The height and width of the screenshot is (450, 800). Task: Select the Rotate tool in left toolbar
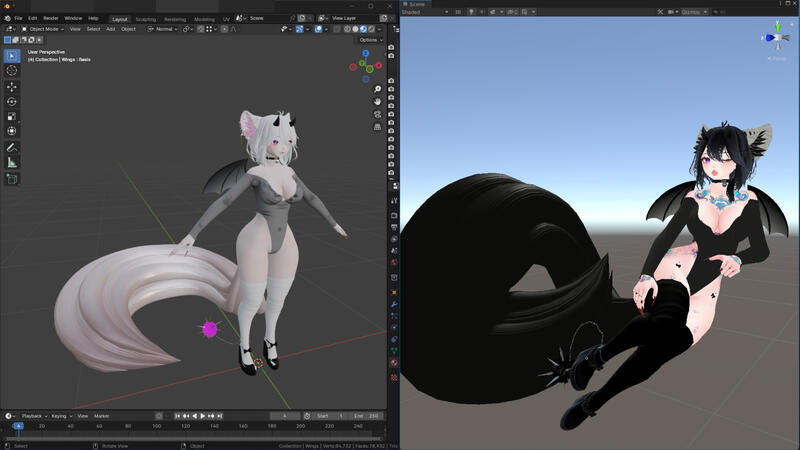(x=12, y=101)
